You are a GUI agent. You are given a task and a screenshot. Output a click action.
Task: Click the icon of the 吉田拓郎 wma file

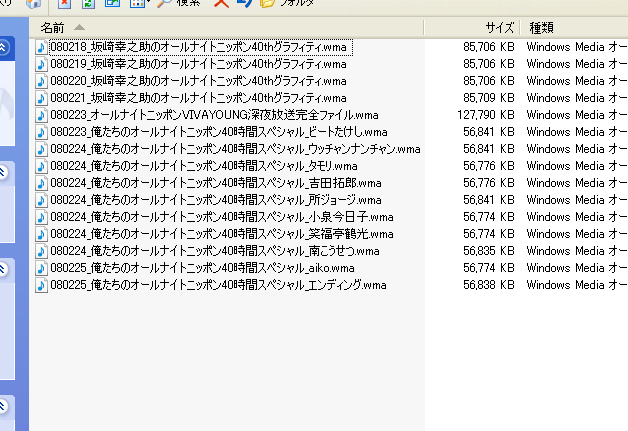(41, 183)
